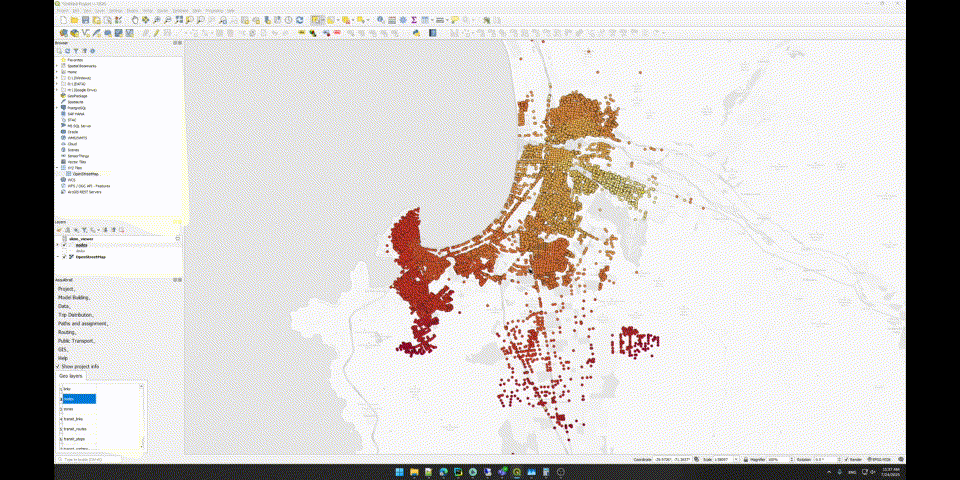This screenshot has width=960, height=480.
Task: Click Help in the AequilibraE panel
Action: click(62, 358)
